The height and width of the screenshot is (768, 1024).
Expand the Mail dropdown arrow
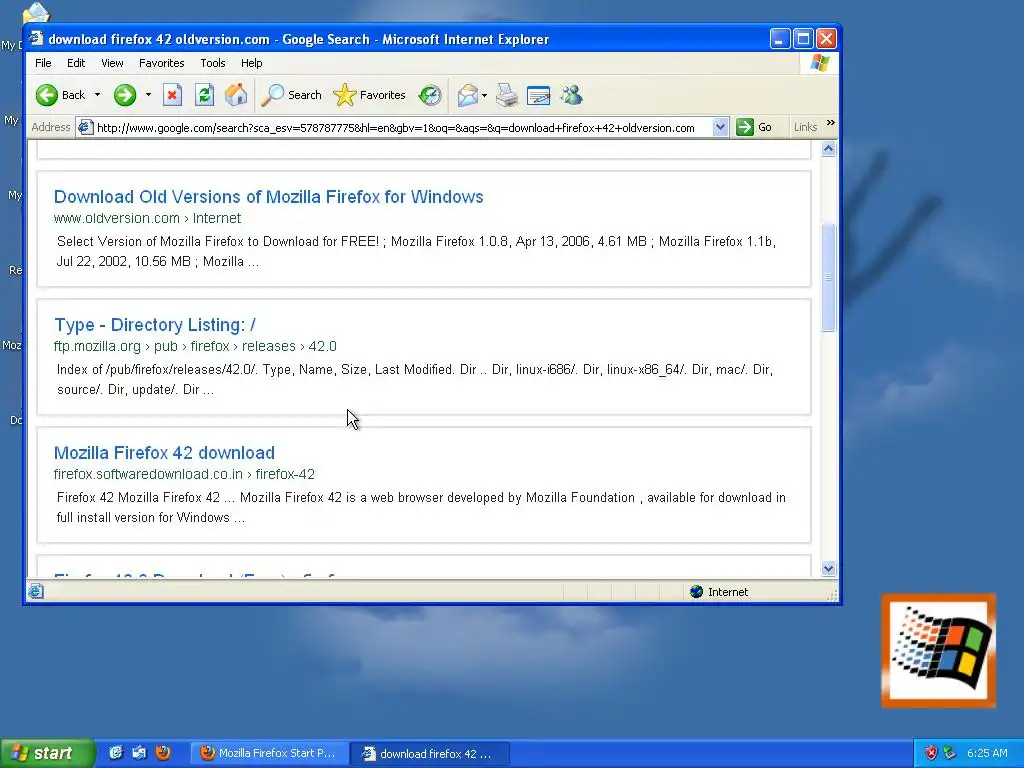(485, 95)
